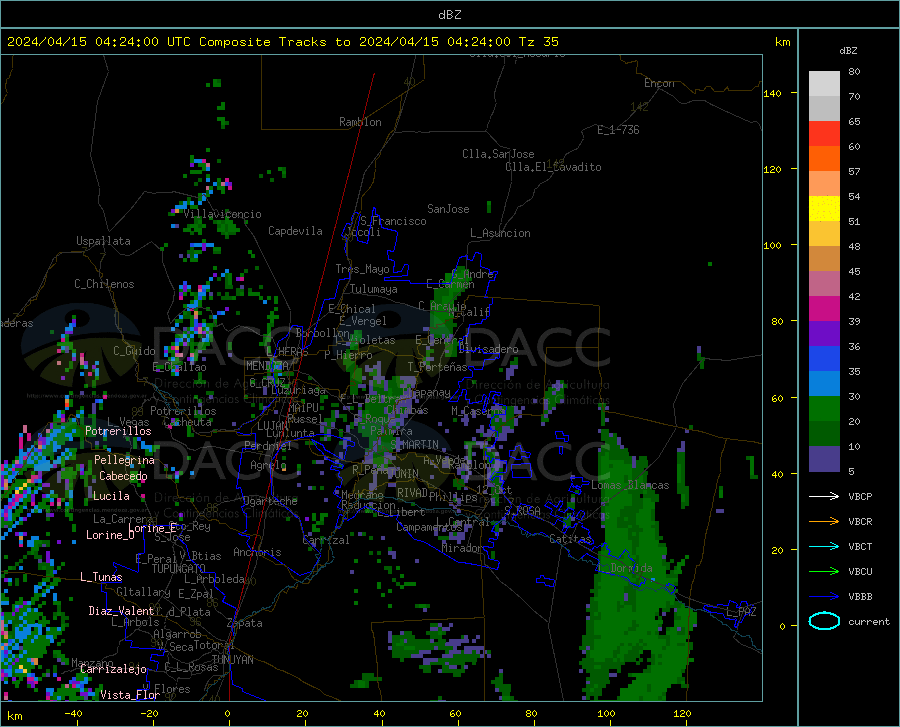The height and width of the screenshot is (727, 900).
Task: Click the L_Tunas map label
Action: pyautogui.click(x=101, y=577)
